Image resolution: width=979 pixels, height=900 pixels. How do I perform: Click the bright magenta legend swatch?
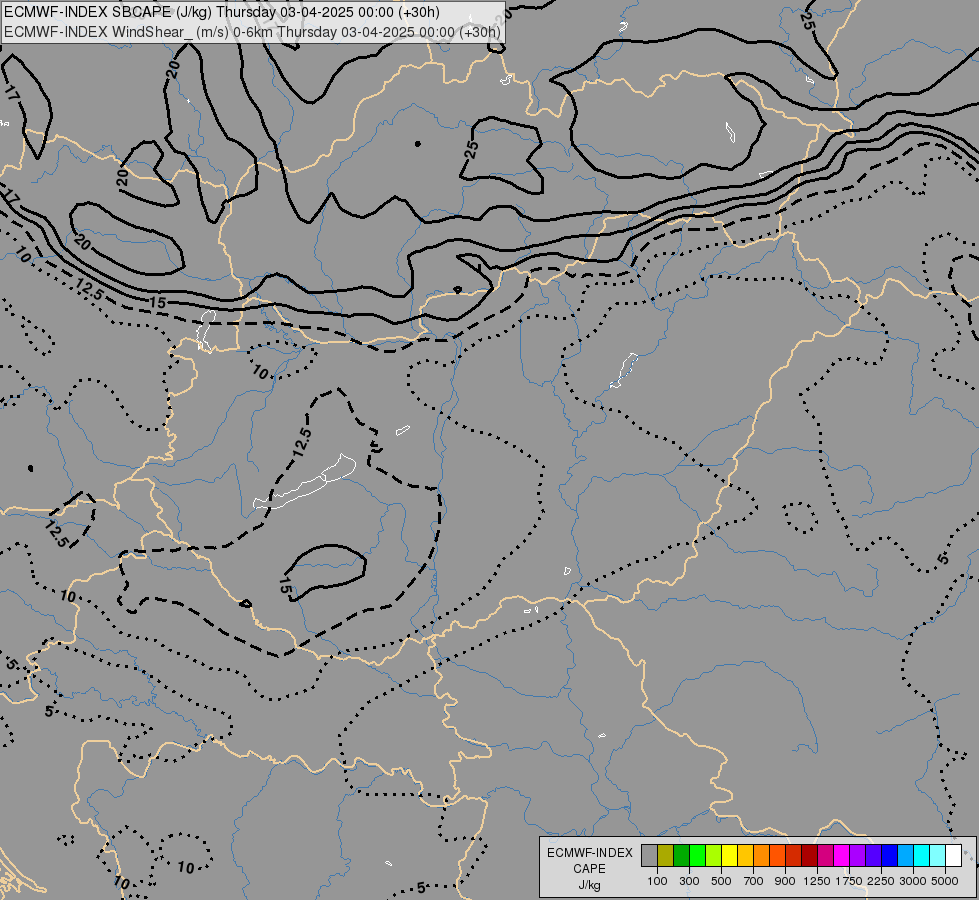point(841,855)
